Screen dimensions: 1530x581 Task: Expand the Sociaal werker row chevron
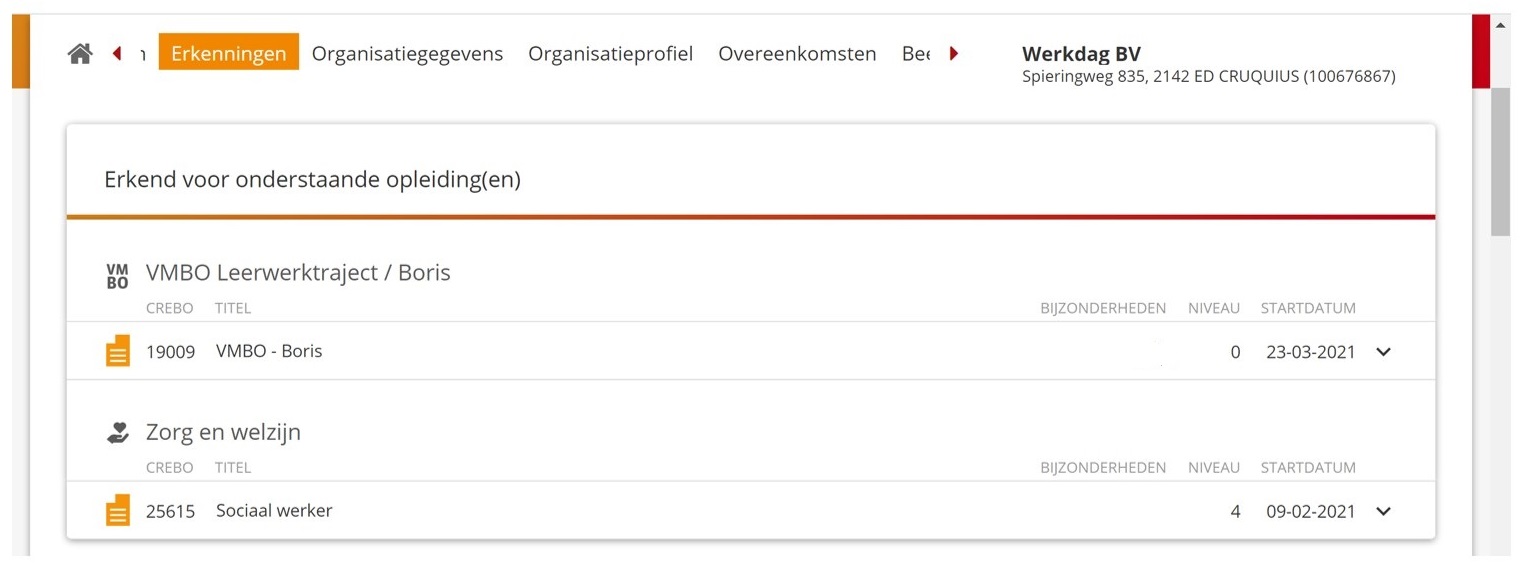pyautogui.click(x=1383, y=511)
